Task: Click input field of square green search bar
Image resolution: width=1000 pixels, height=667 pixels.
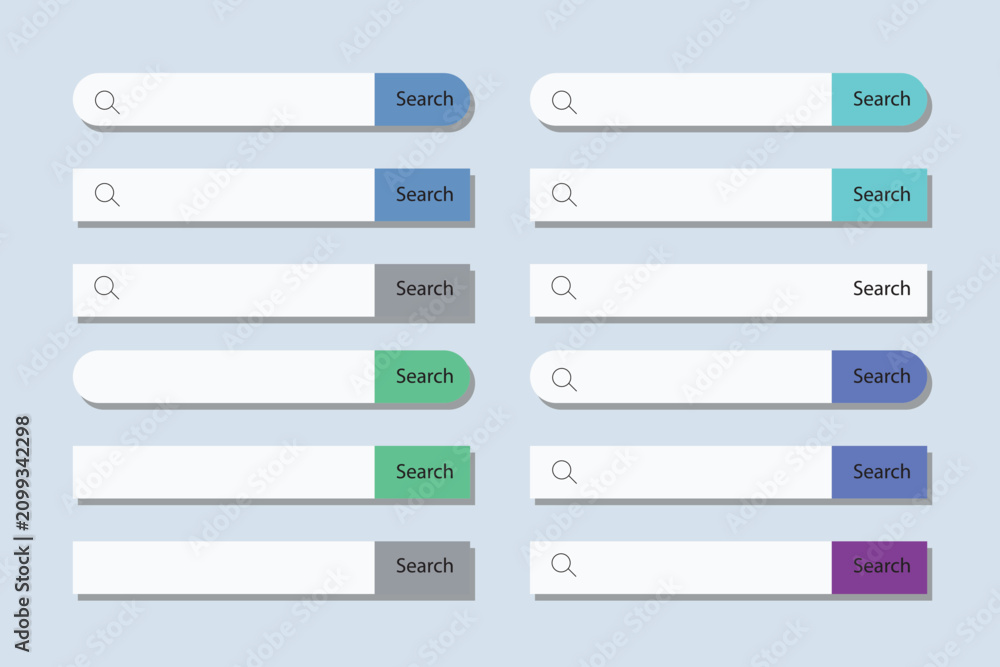Action: 224,472
